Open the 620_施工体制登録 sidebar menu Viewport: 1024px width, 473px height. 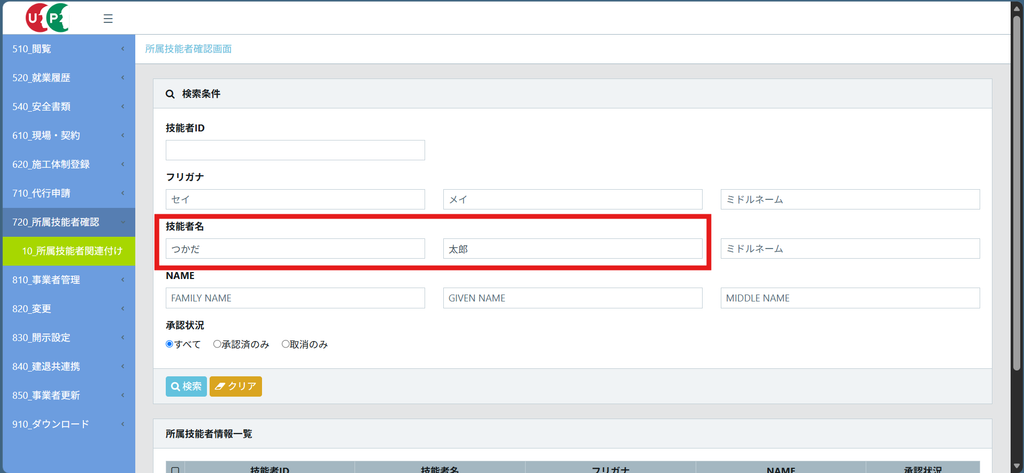69,164
